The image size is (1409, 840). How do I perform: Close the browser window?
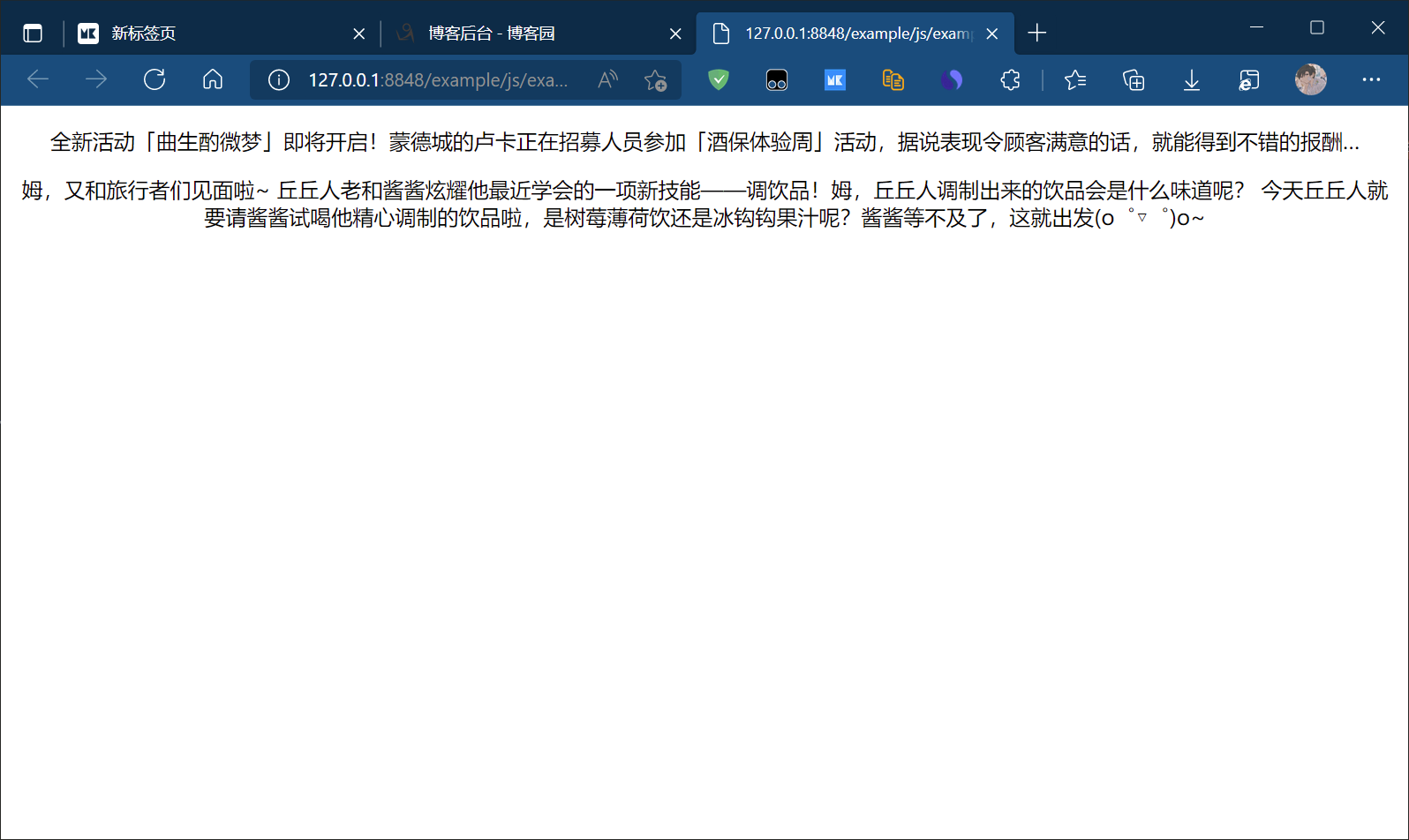pyautogui.click(x=1378, y=27)
